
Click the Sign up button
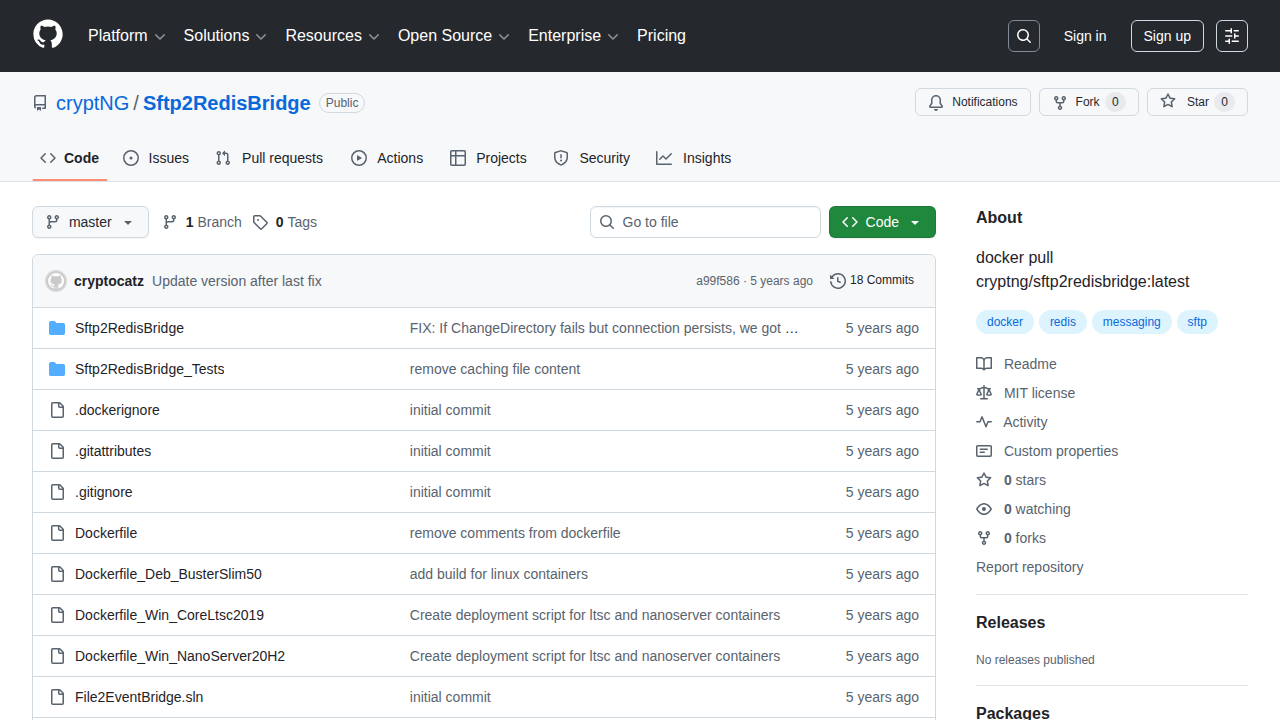[1167, 36]
